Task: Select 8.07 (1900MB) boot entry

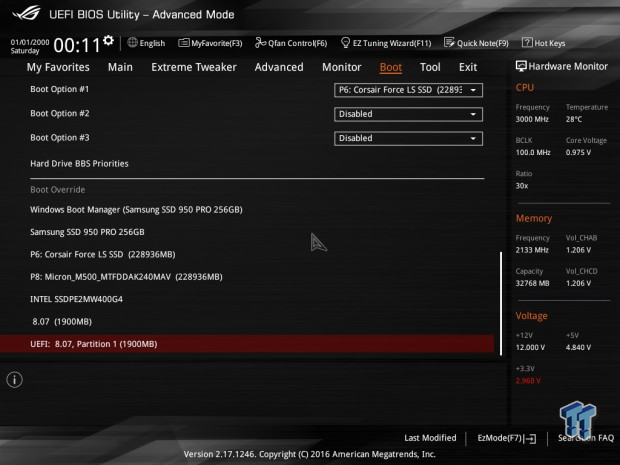Action: 62,322
